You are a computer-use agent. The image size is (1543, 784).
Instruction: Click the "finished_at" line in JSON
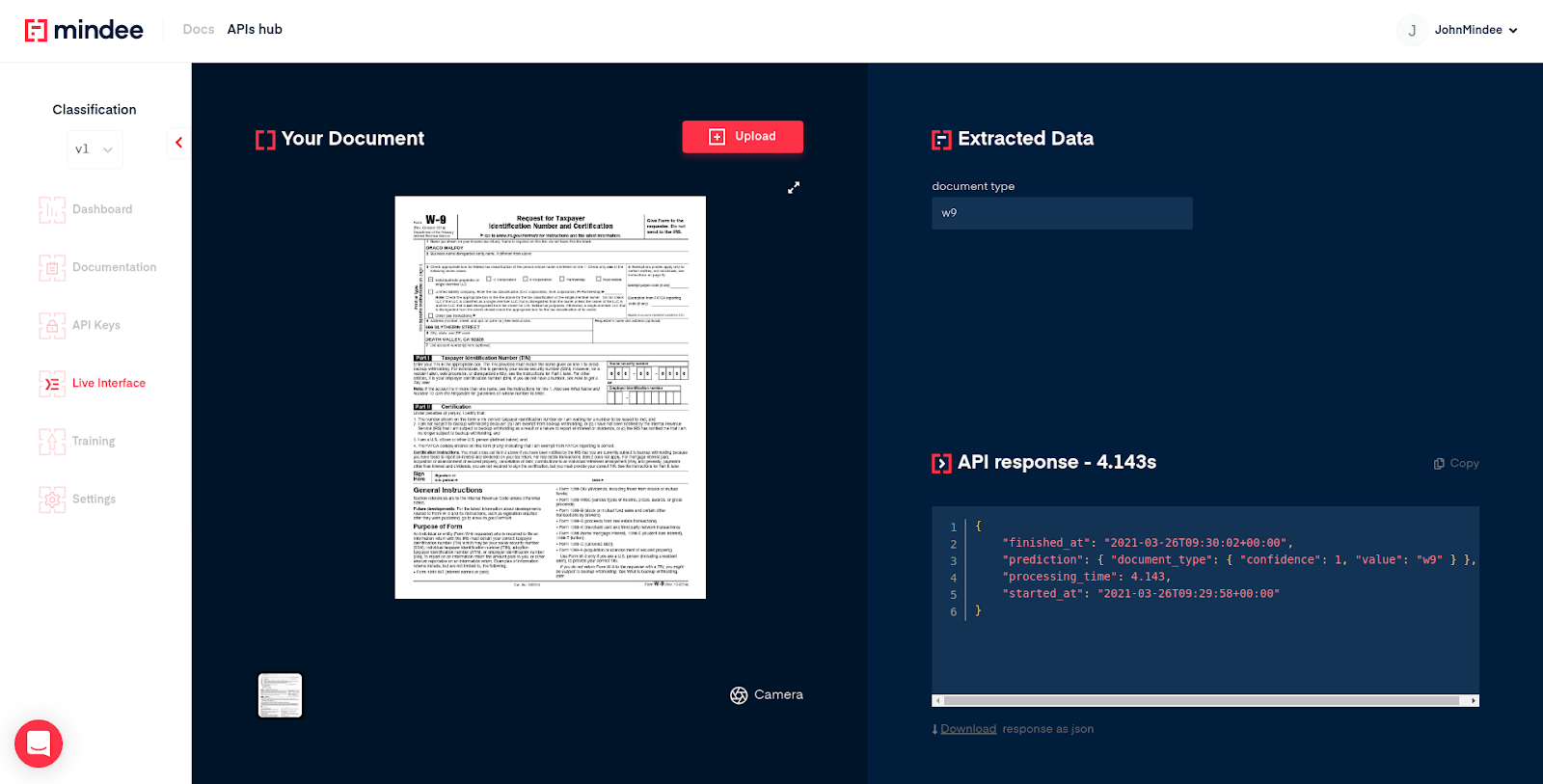1148,543
